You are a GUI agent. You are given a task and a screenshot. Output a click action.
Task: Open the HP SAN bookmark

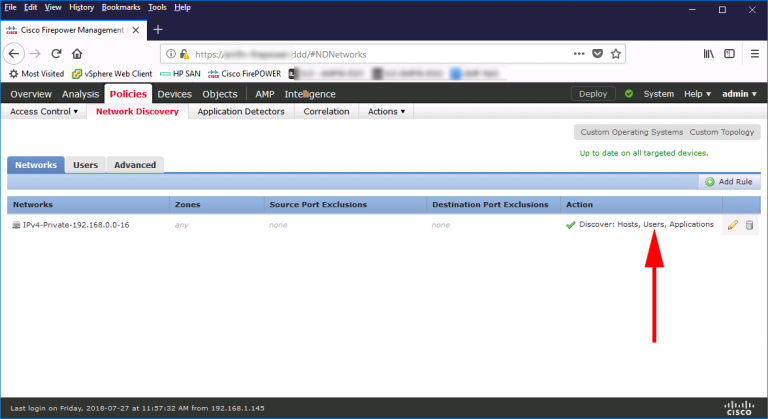pyautogui.click(x=180, y=74)
